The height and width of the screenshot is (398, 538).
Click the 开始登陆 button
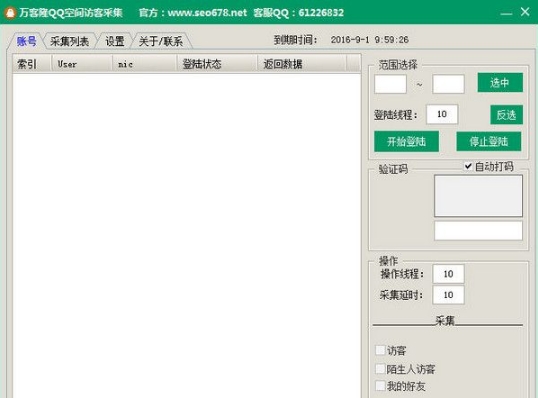pos(406,141)
